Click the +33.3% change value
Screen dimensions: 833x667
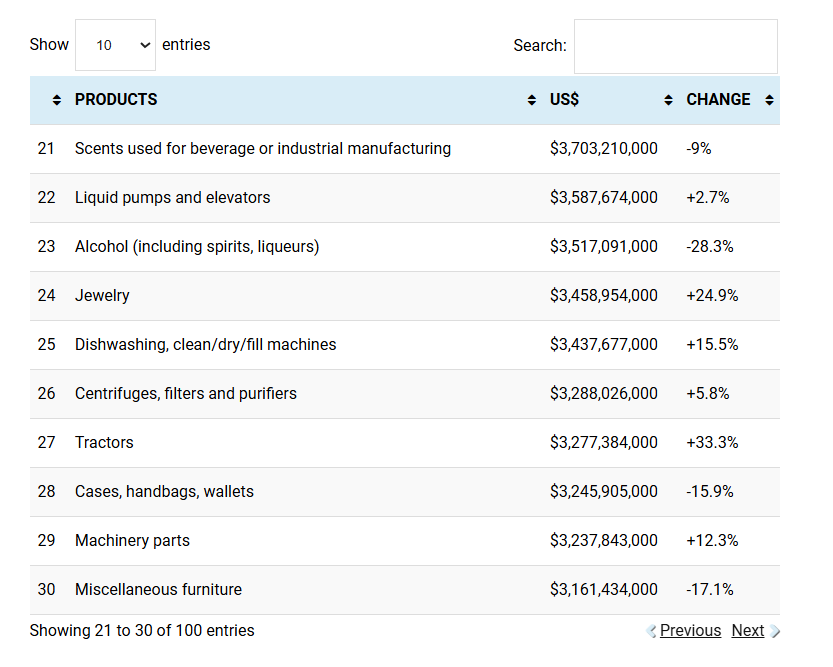click(x=712, y=442)
